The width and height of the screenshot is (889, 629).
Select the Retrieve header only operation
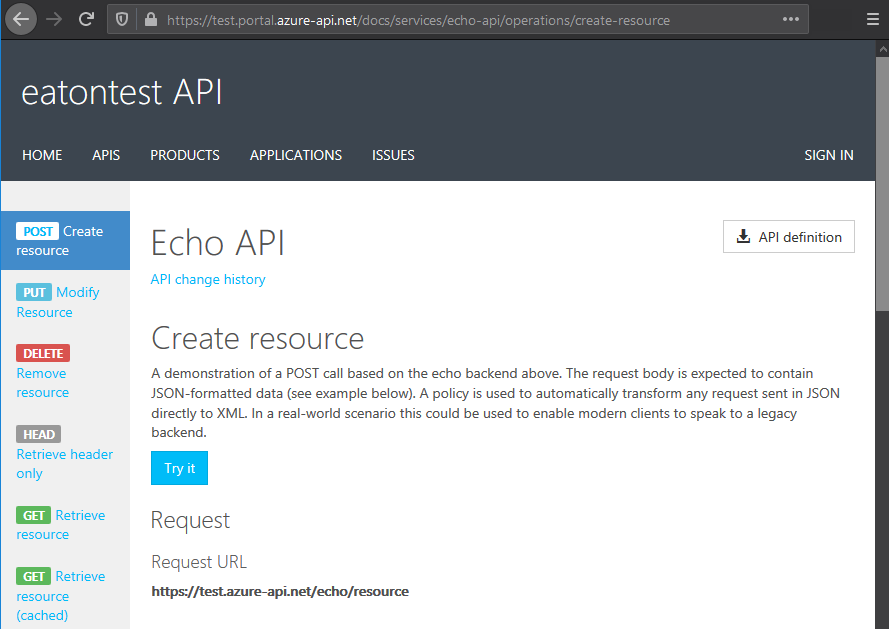pyautogui.click(x=65, y=464)
